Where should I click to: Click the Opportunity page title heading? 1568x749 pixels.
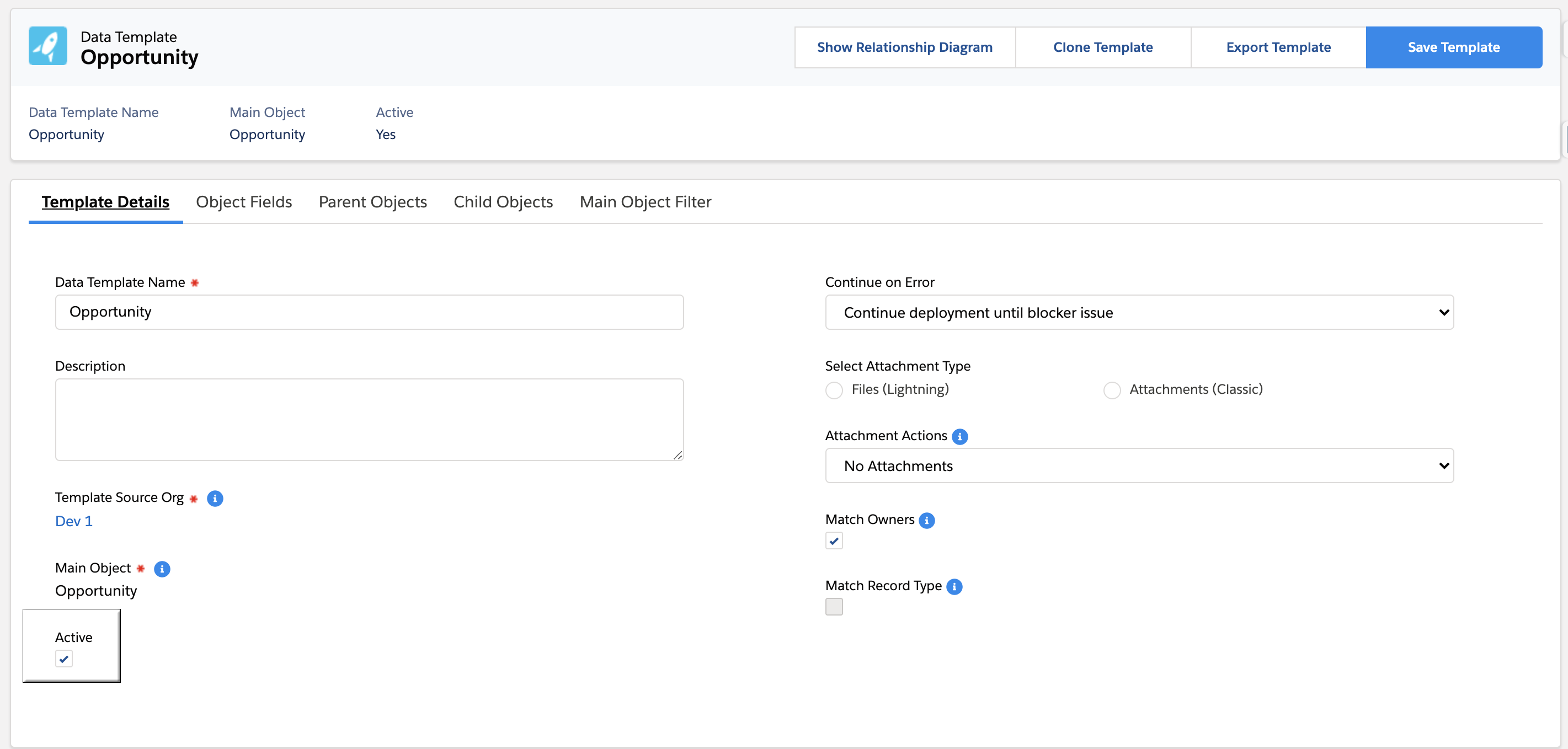[x=140, y=57]
